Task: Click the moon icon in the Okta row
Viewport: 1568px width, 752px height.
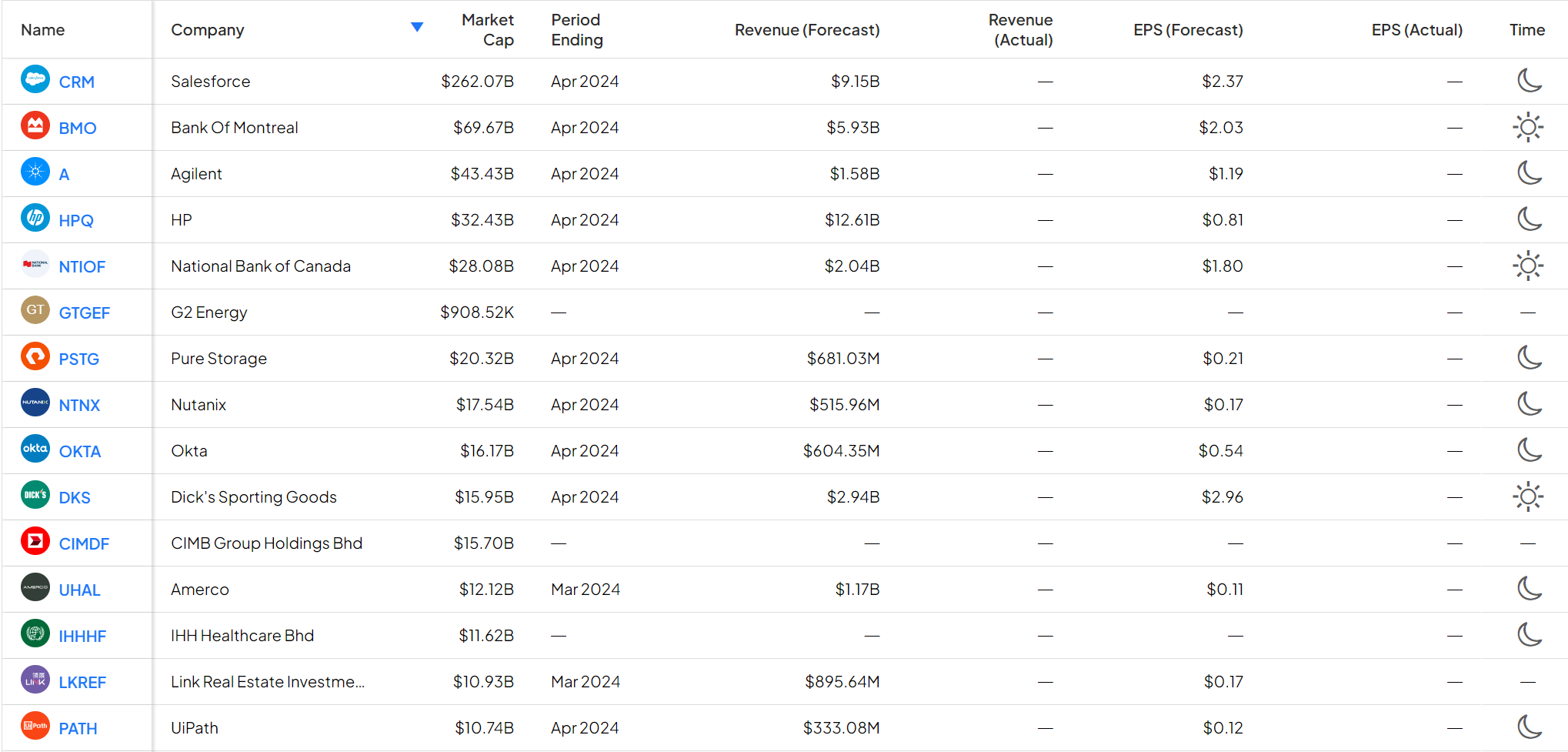Action: tap(1529, 450)
